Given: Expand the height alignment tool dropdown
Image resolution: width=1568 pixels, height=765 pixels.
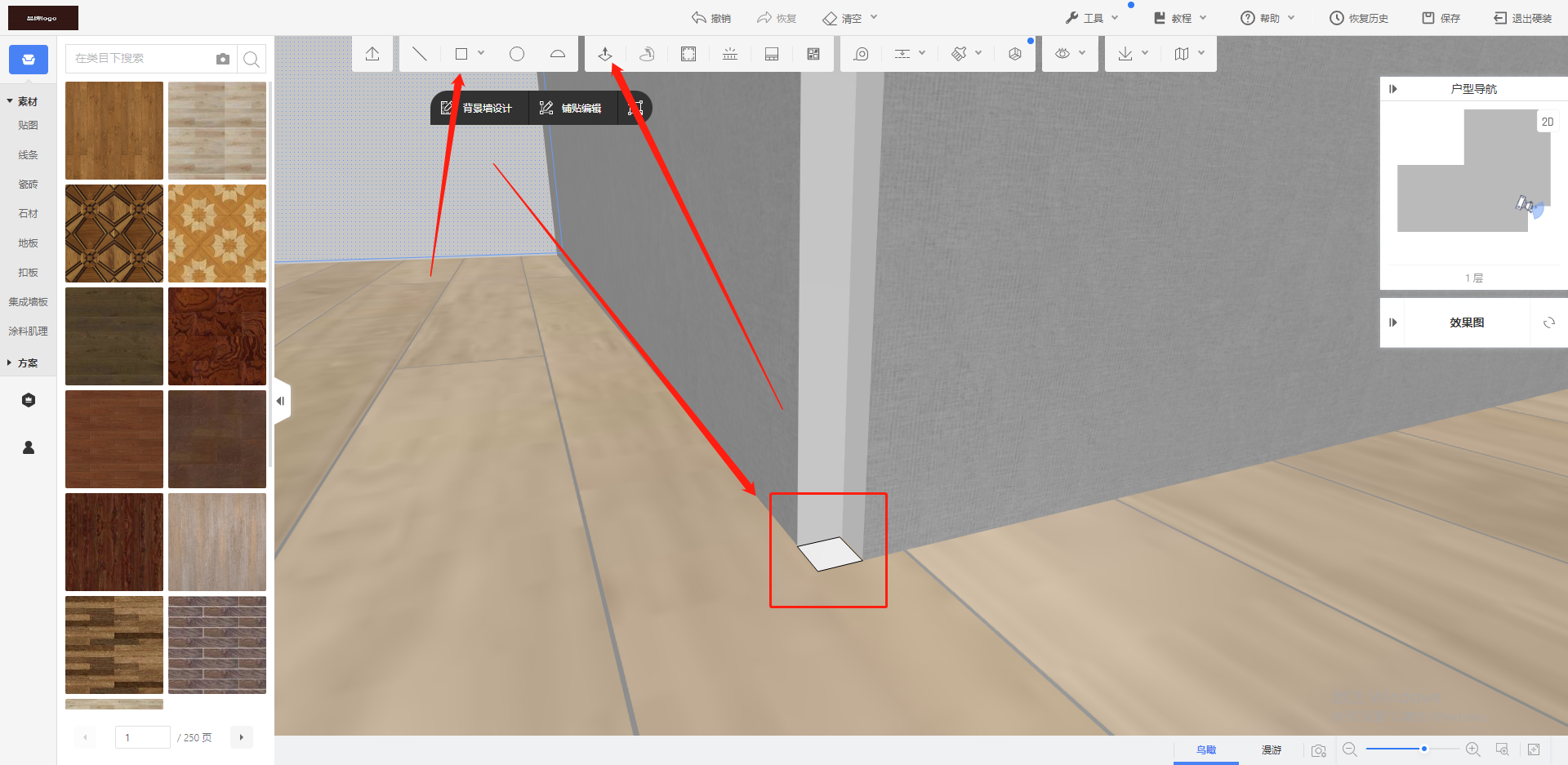Looking at the screenshot, I should [922, 53].
